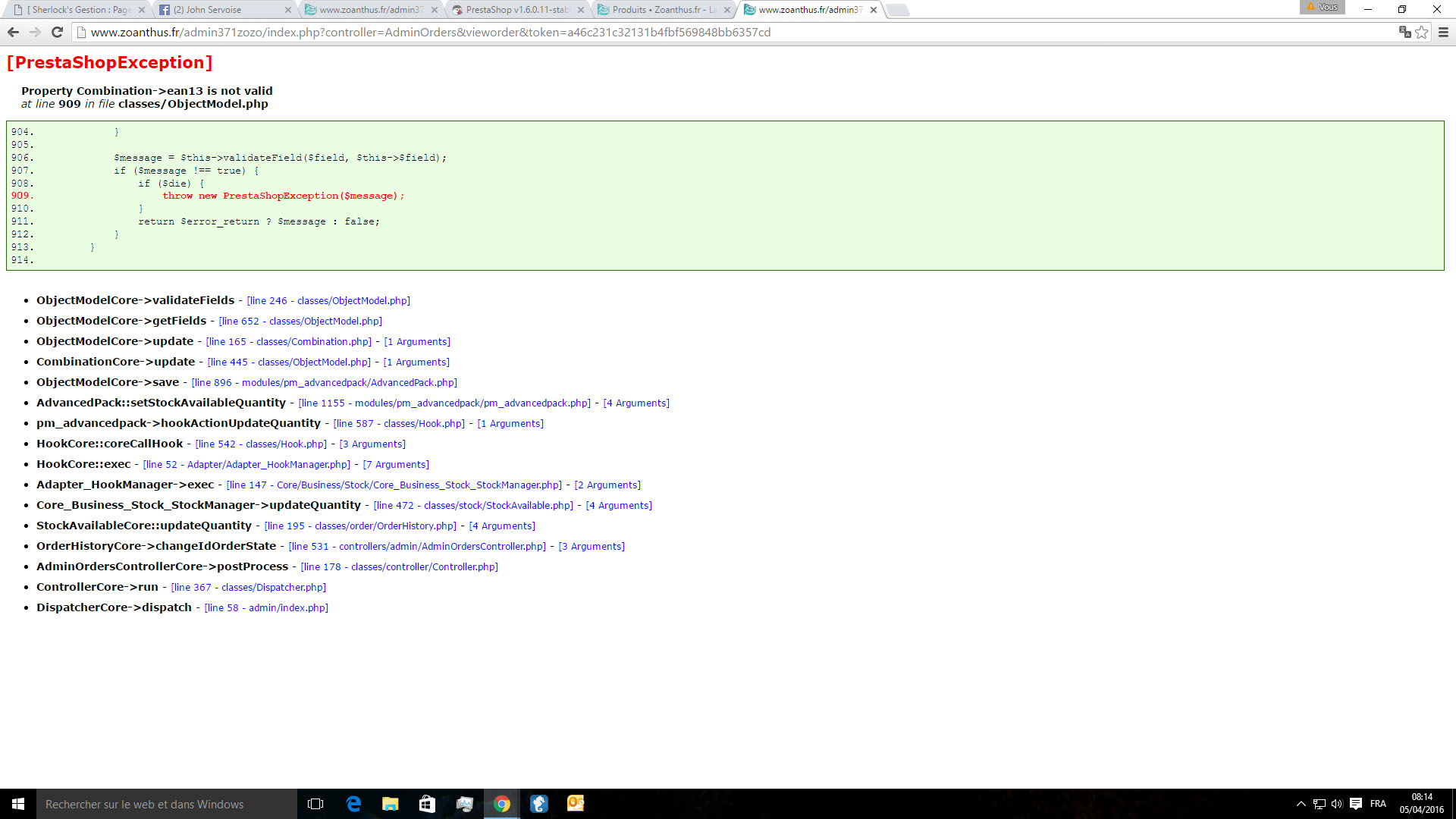Open line 52 Adapter_HookManager.php link
Image resolution: width=1456 pixels, height=819 pixels.
[x=246, y=465]
